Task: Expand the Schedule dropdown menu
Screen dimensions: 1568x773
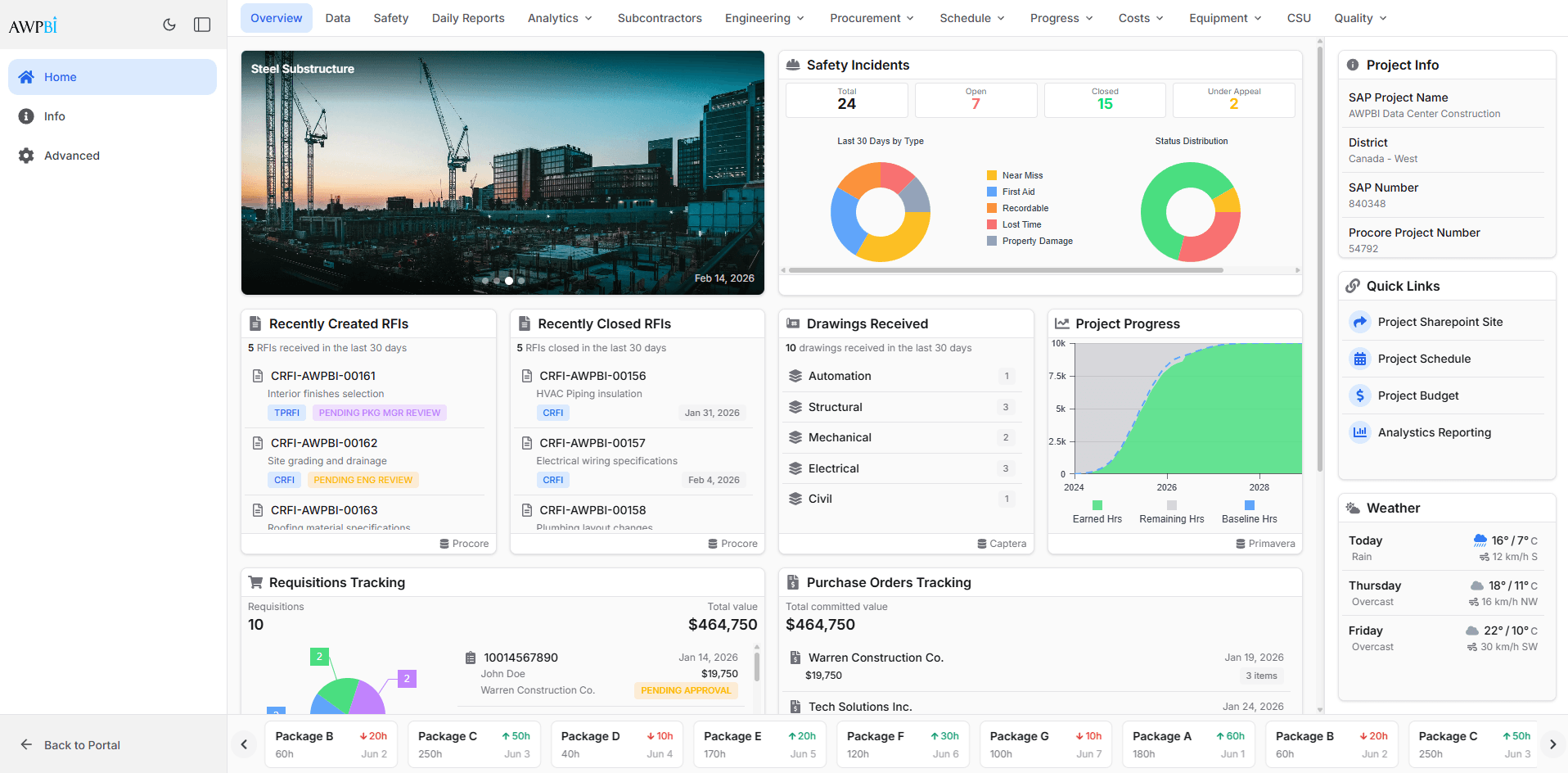Action: (x=972, y=18)
